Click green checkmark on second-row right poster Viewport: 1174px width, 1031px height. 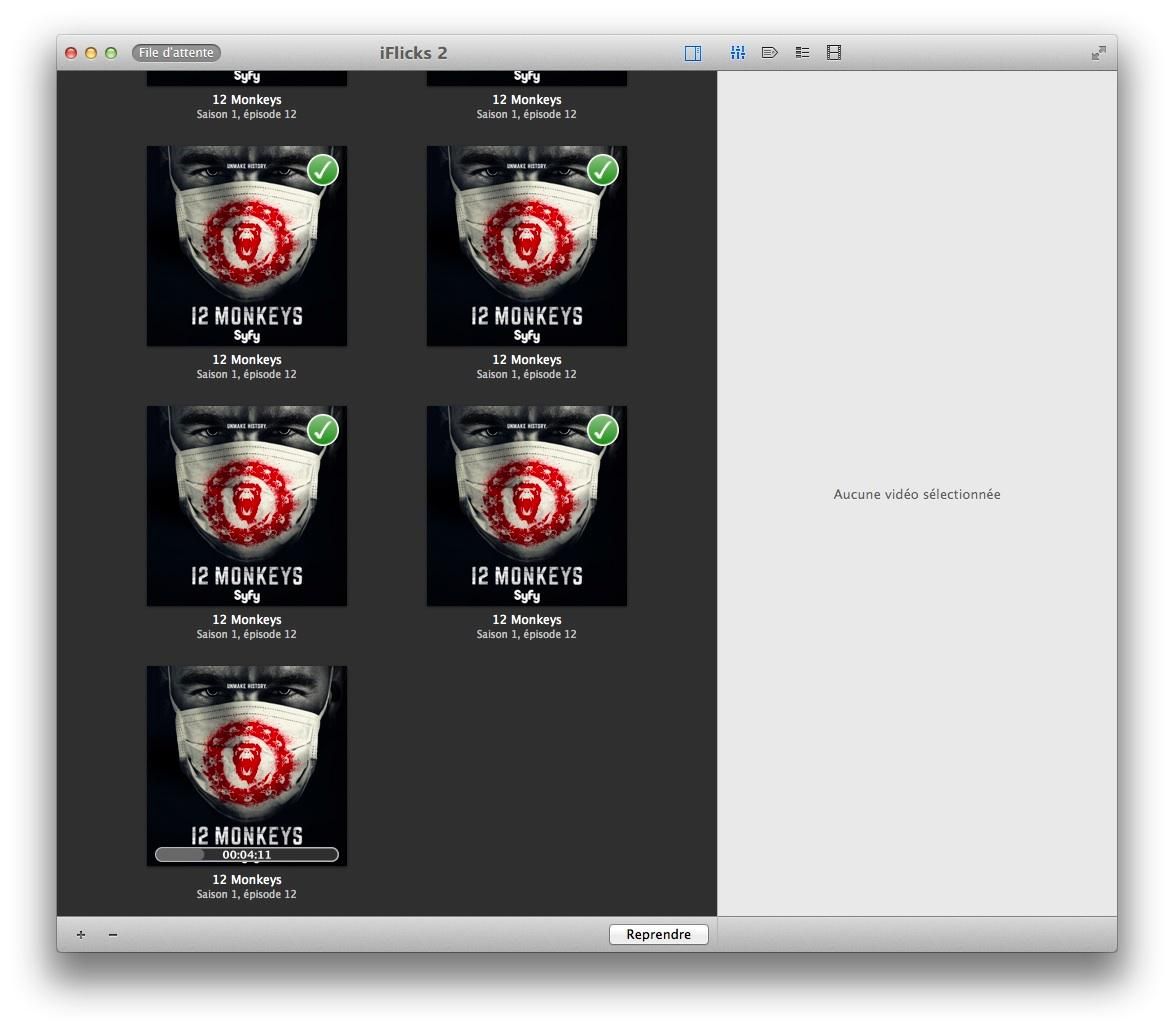tap(603, 170)
